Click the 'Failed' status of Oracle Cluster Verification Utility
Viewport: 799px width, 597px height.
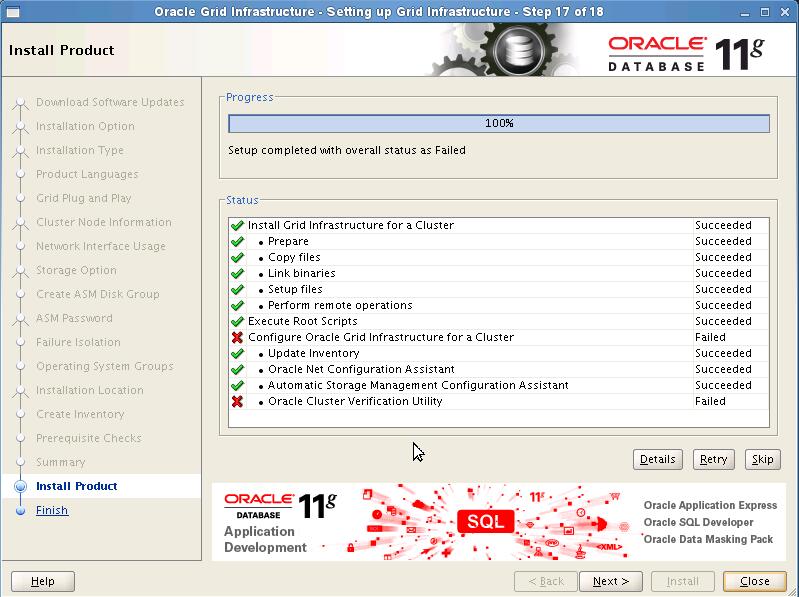(x=710, y=401)
